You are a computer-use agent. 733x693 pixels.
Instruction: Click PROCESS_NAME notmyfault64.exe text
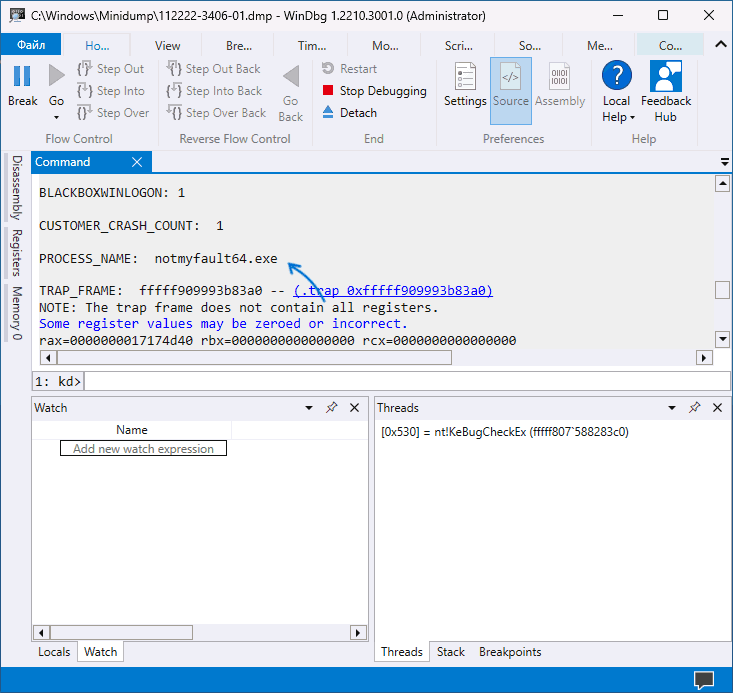click(x=158, y=259)
